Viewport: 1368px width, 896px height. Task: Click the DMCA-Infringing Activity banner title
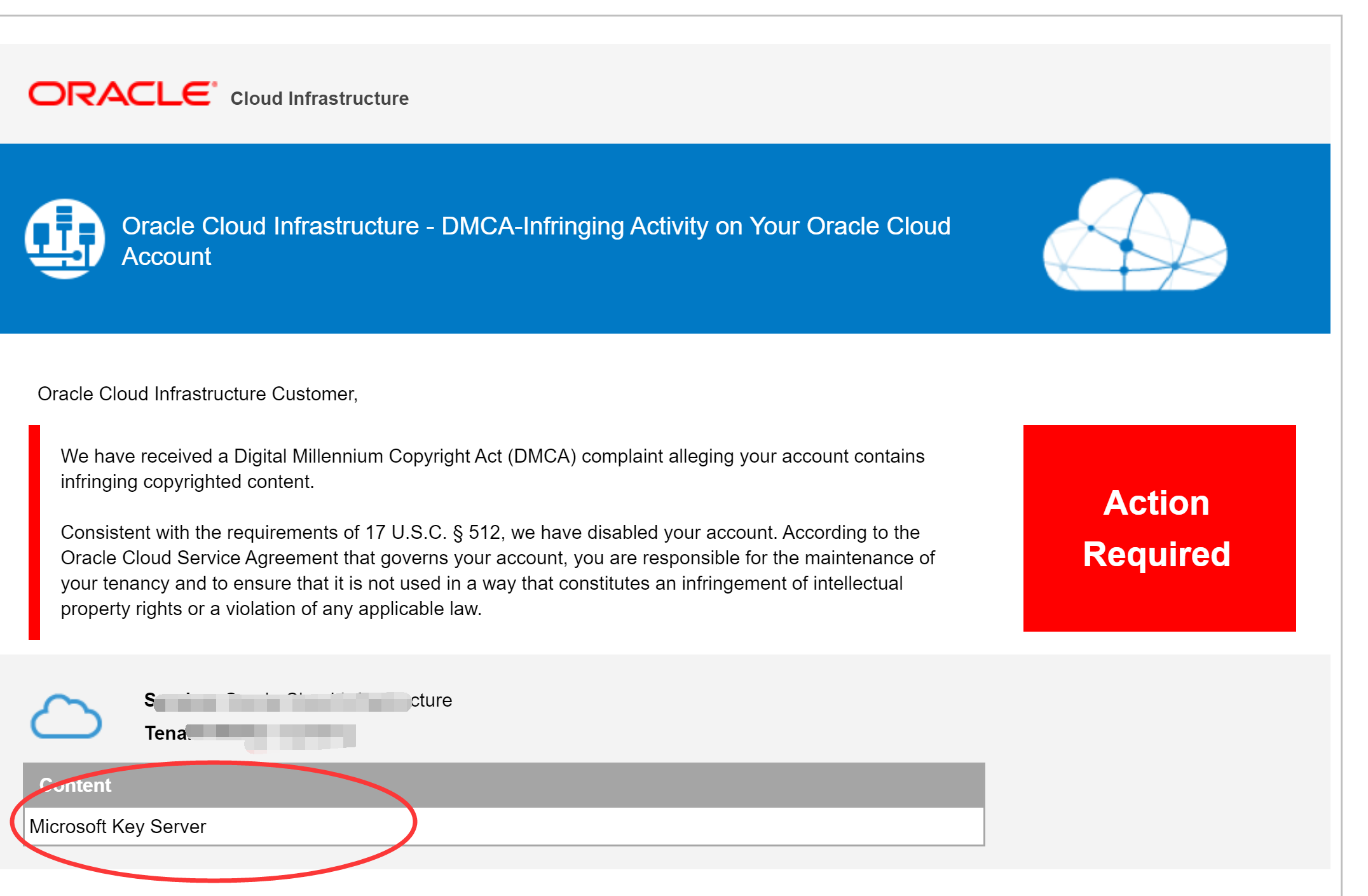coord(536,241)
